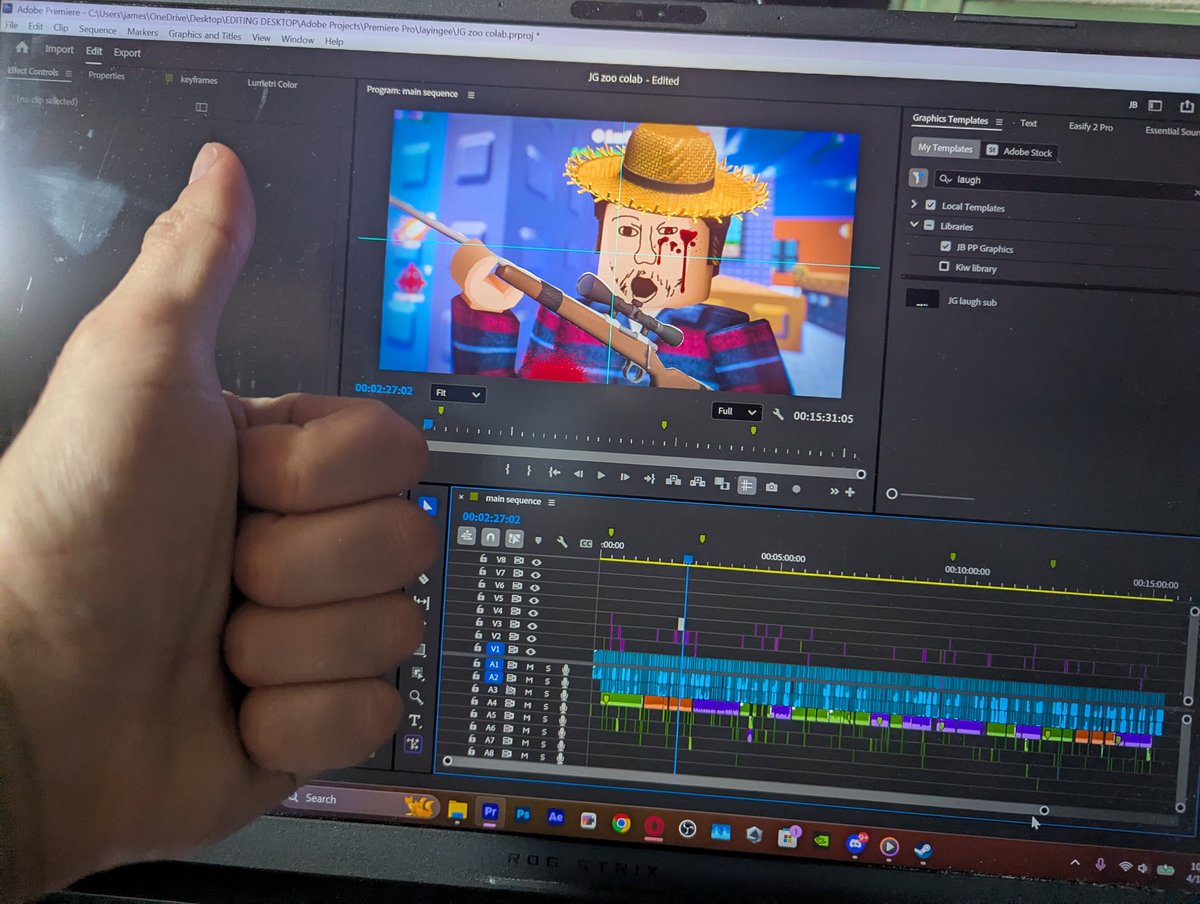Open main sequence panel menu
Screen dimensions: 1200x904
(551, 502)
